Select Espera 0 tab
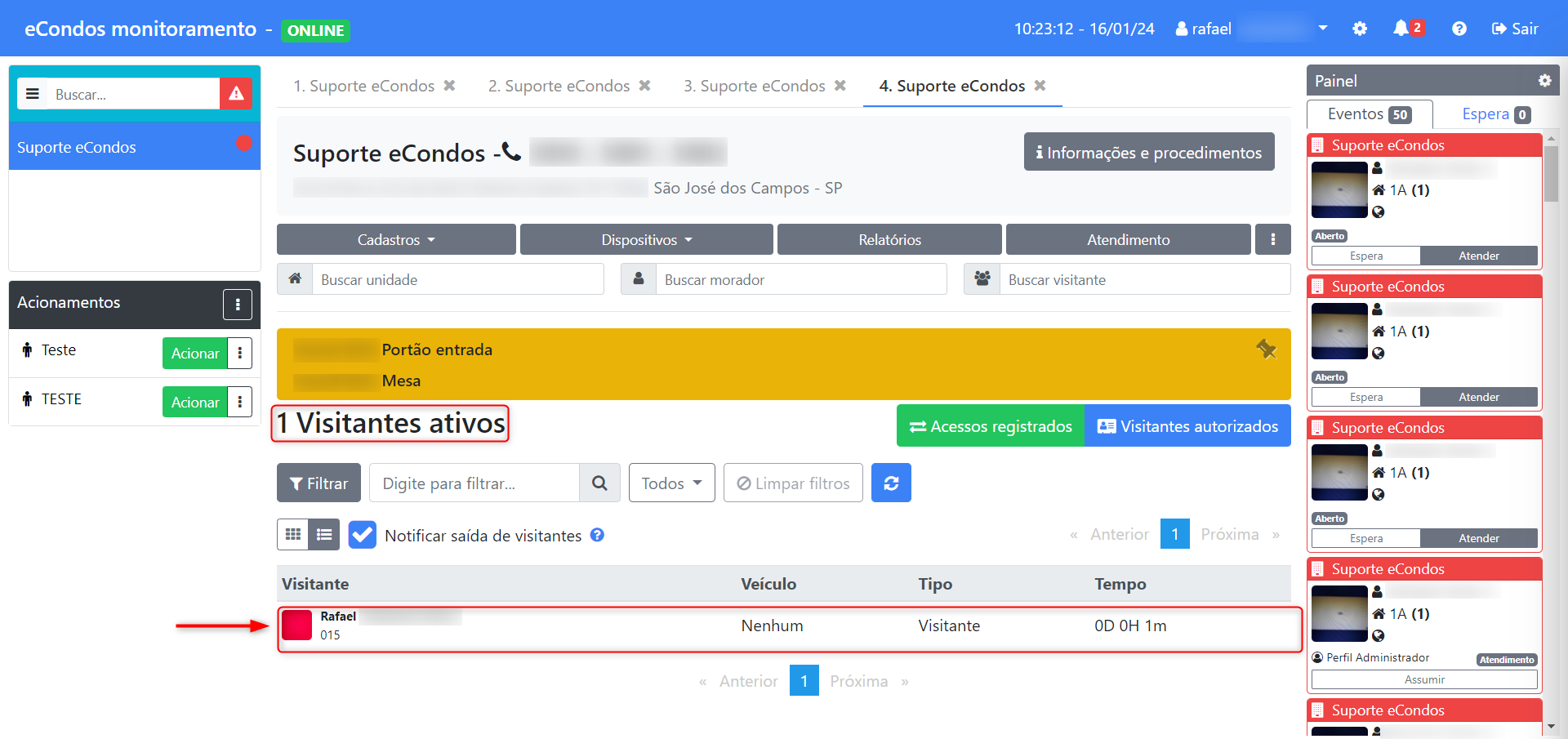Viewport: 1568px width, 739px height. (x=1496, y=114)
